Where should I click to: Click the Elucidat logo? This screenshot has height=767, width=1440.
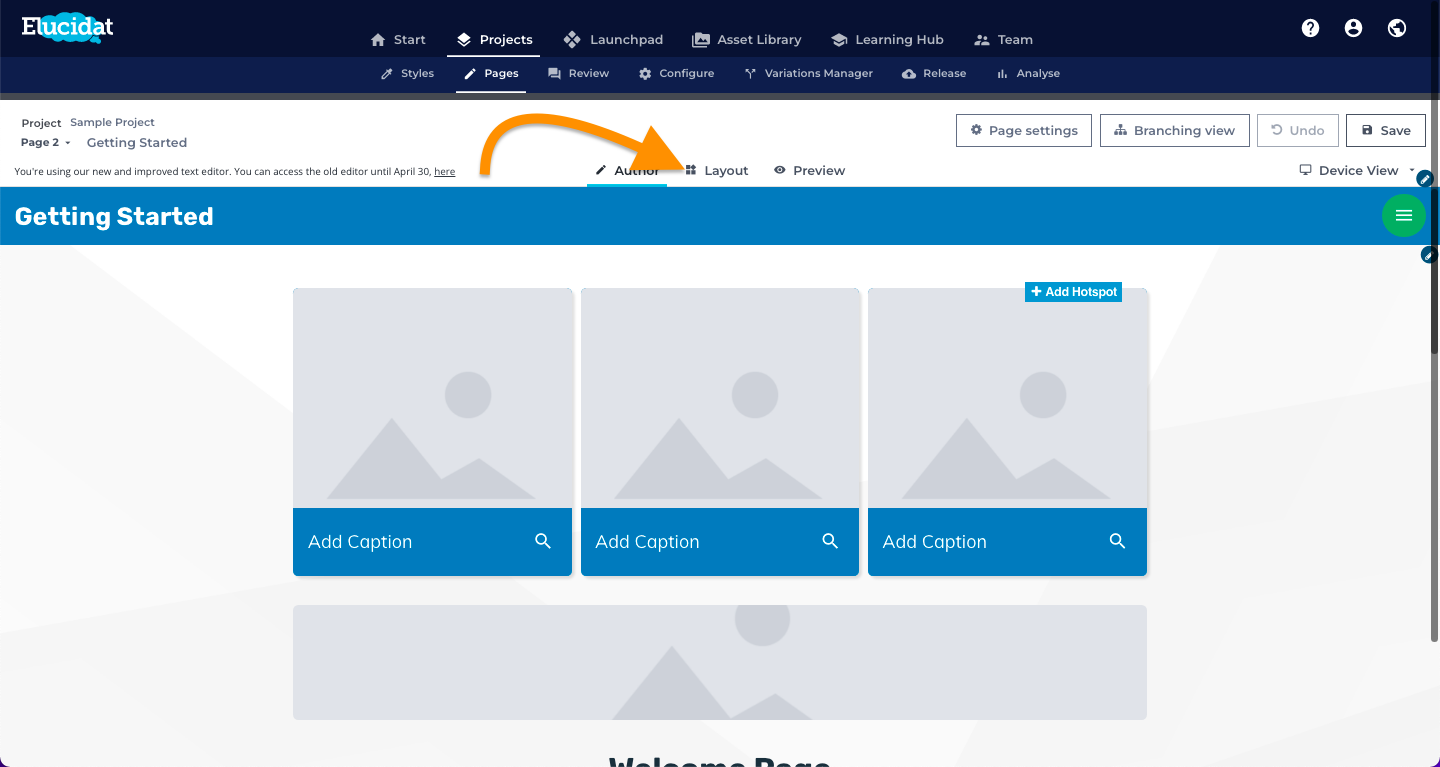click(x=68, y=28)
